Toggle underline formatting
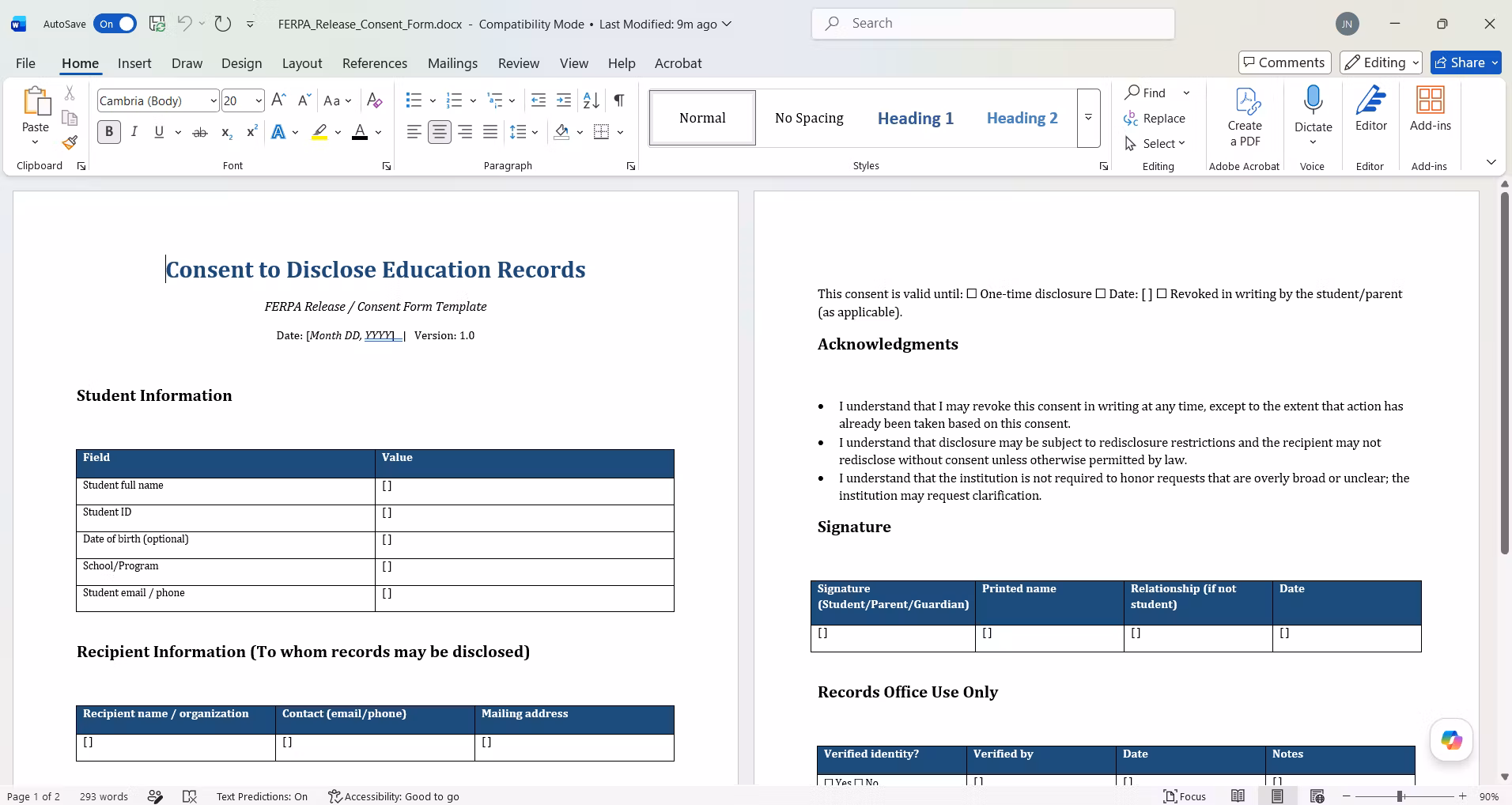Screen dimensions: 1512x805 pos(159,132)
